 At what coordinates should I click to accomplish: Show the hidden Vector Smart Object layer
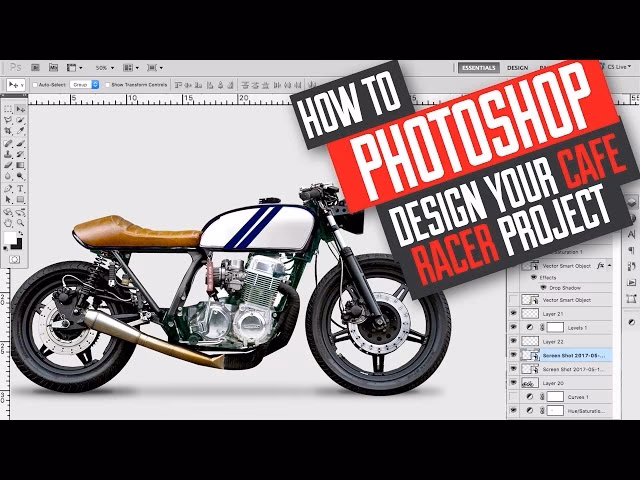[x=513, y=300]
